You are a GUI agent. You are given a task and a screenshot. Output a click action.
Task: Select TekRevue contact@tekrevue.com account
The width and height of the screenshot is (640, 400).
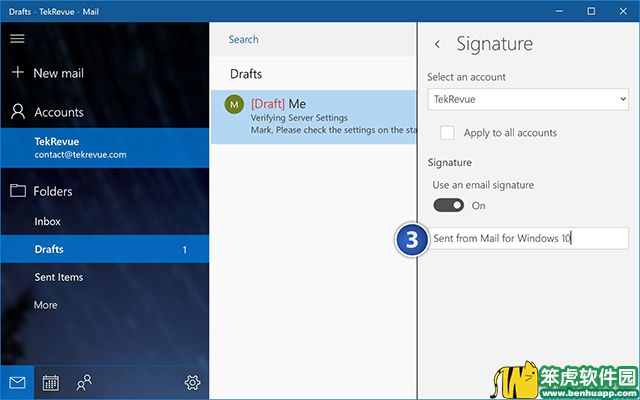coord(104,148)
